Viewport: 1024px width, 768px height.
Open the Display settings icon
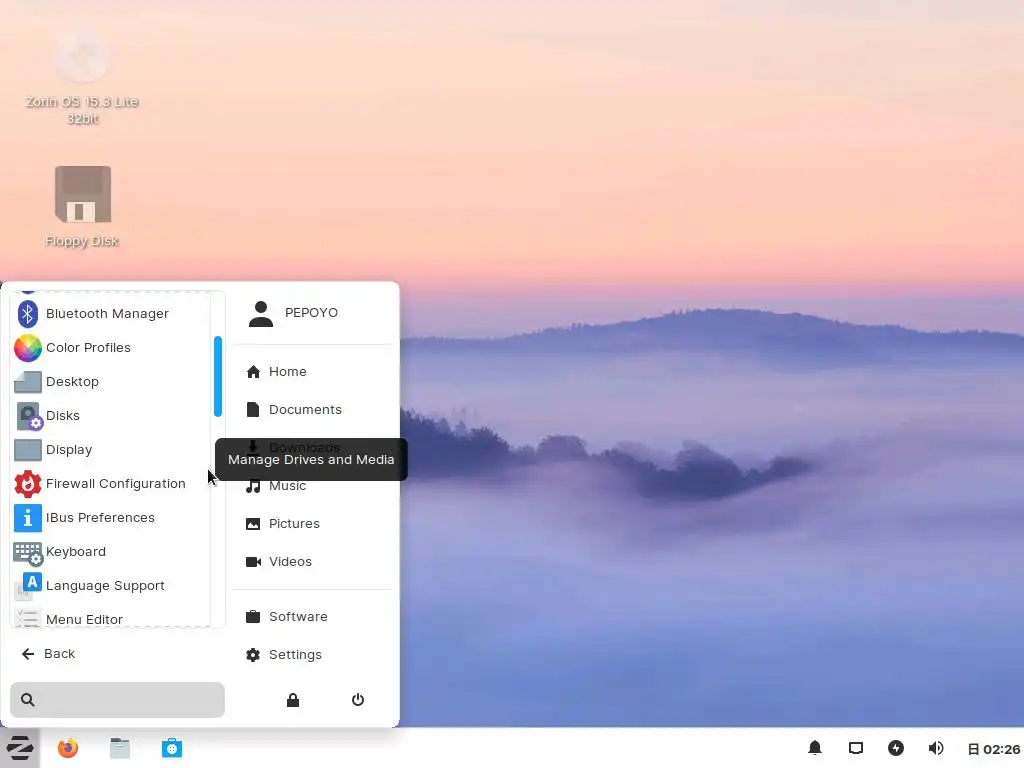pos(27,449)
